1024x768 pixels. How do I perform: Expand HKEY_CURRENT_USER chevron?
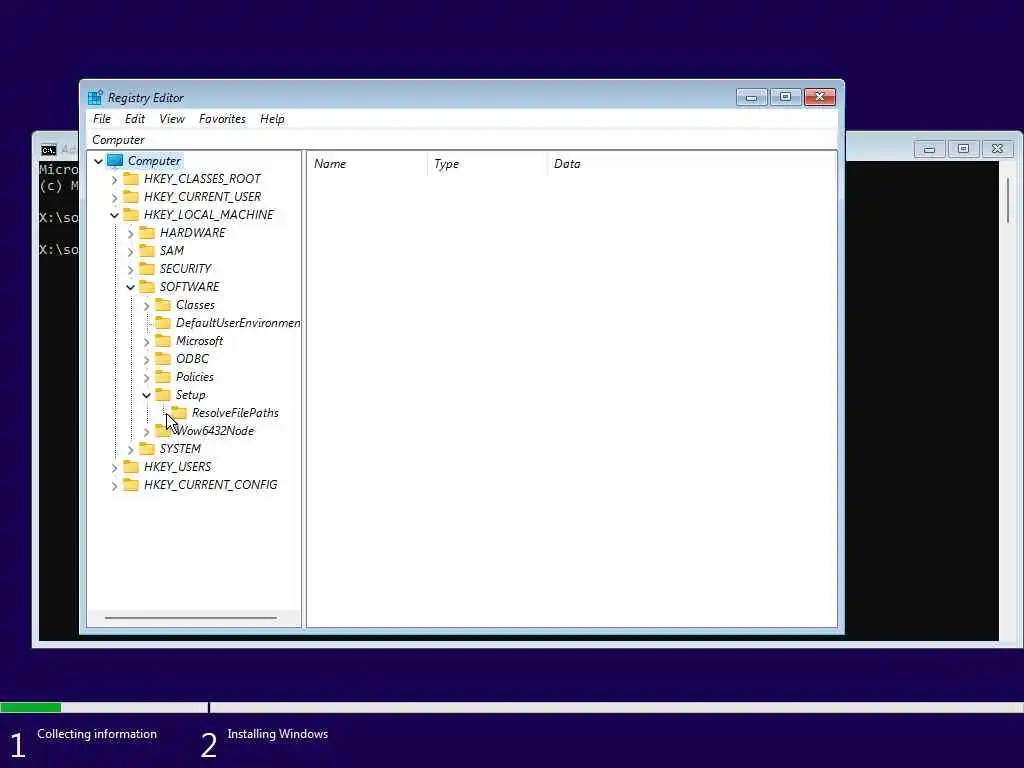[114, 197]
